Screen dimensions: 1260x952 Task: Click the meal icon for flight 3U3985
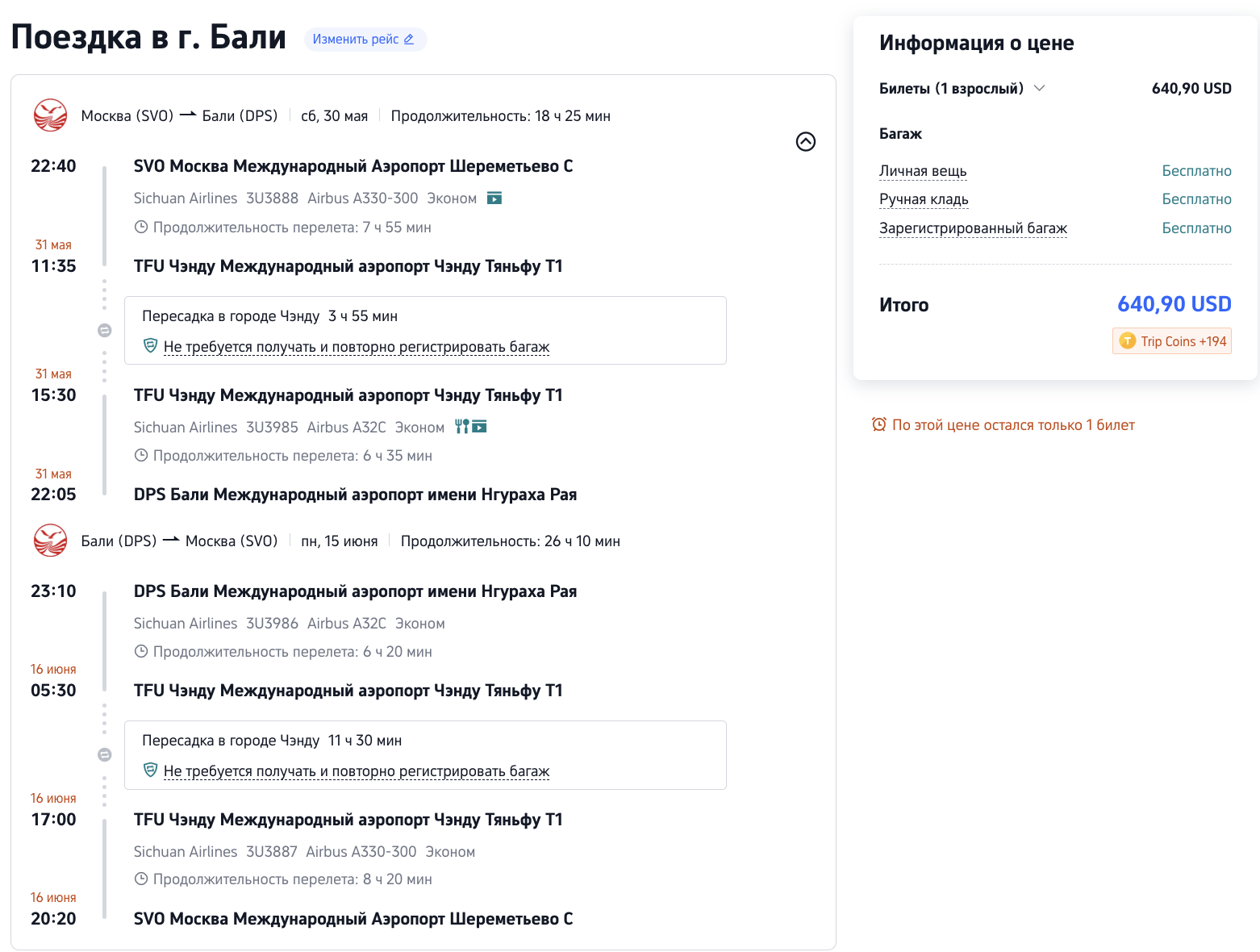click(461, 427)
